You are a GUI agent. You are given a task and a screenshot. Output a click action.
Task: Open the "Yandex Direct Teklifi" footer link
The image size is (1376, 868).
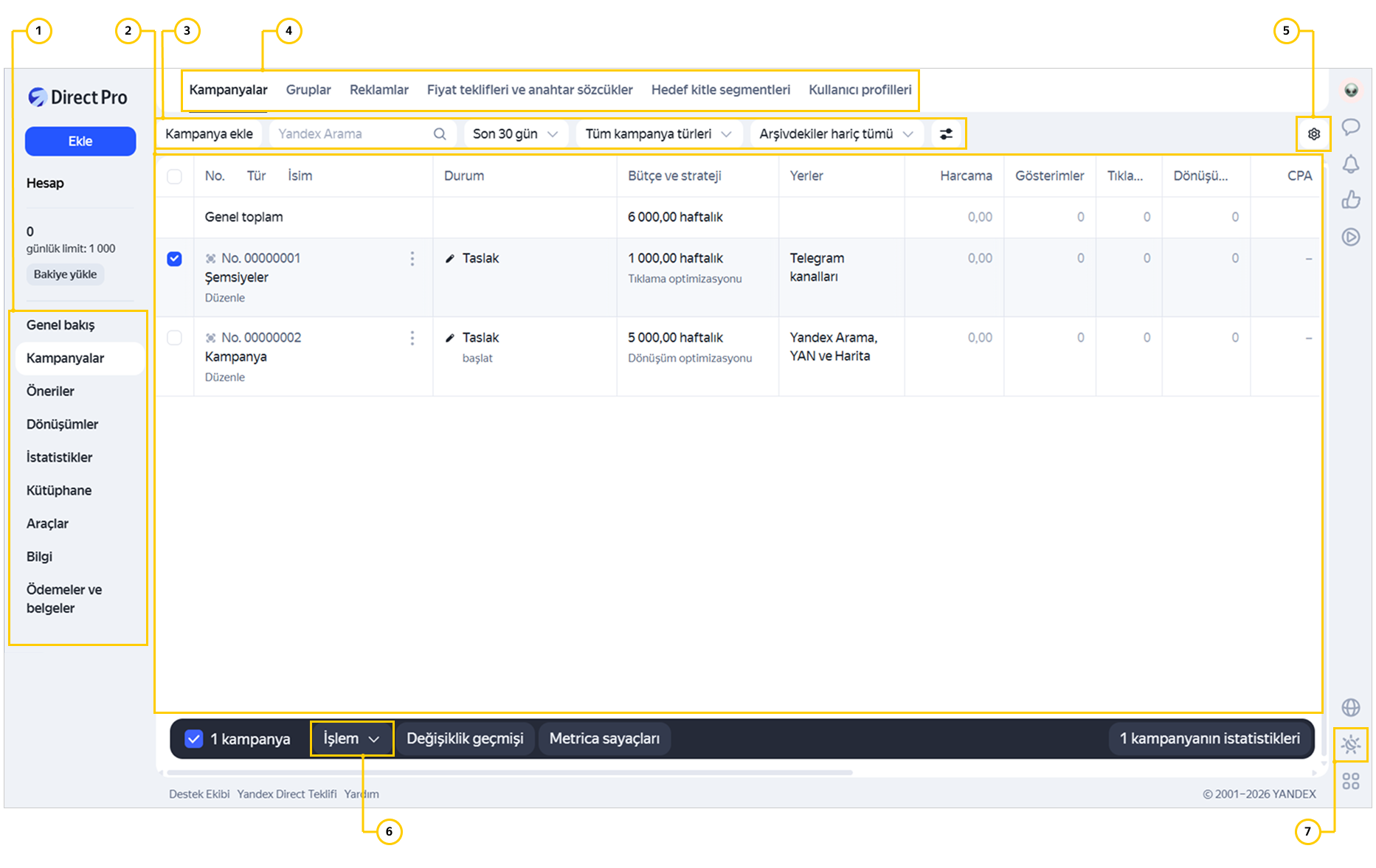(287, 794)
